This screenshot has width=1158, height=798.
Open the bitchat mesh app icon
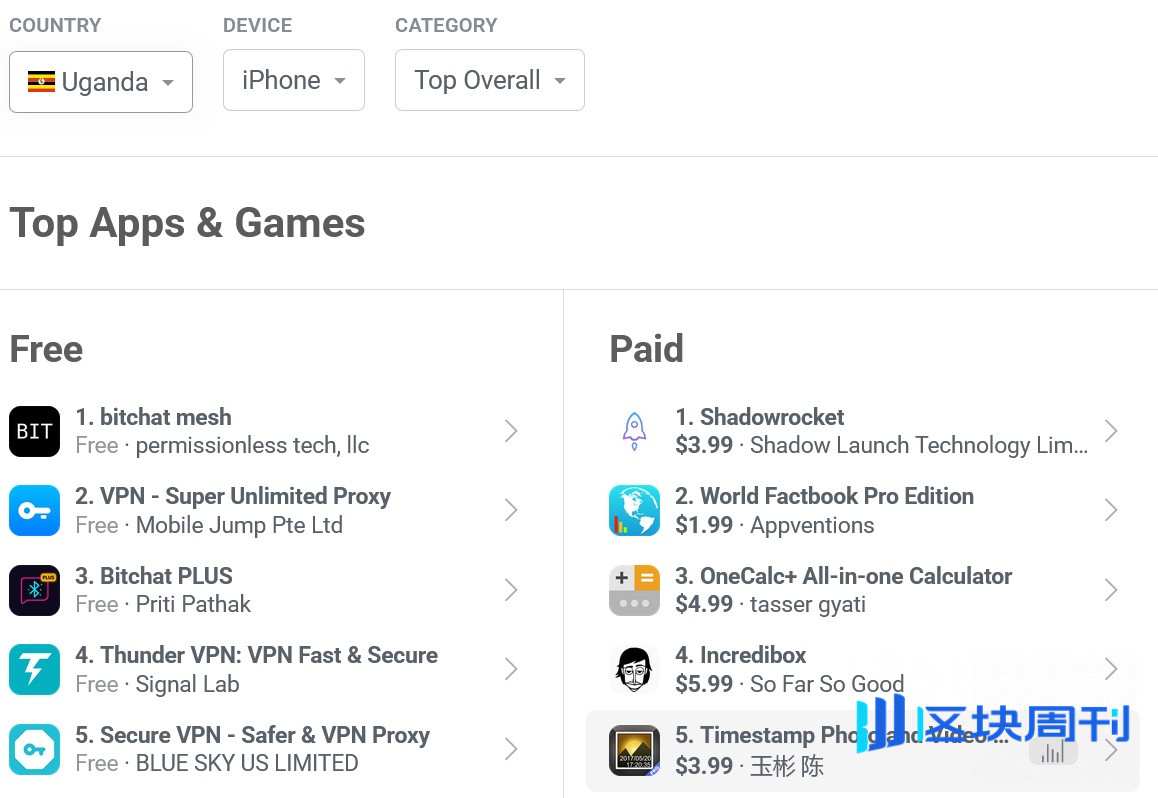point(34,431)
